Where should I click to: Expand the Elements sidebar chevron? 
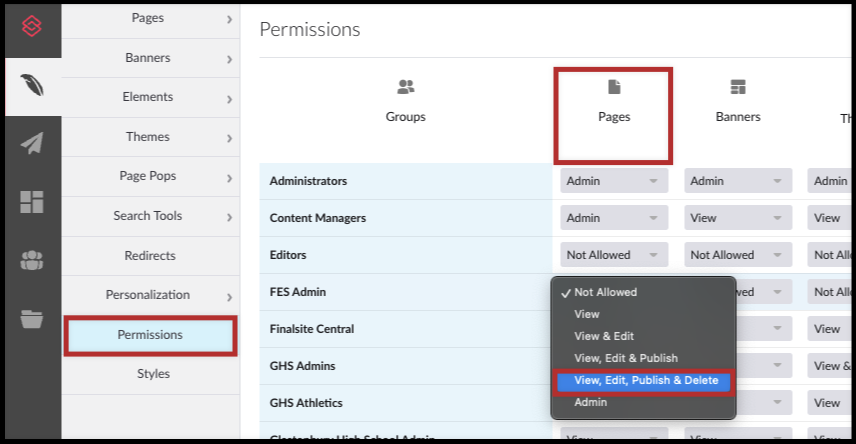(229, 99)
